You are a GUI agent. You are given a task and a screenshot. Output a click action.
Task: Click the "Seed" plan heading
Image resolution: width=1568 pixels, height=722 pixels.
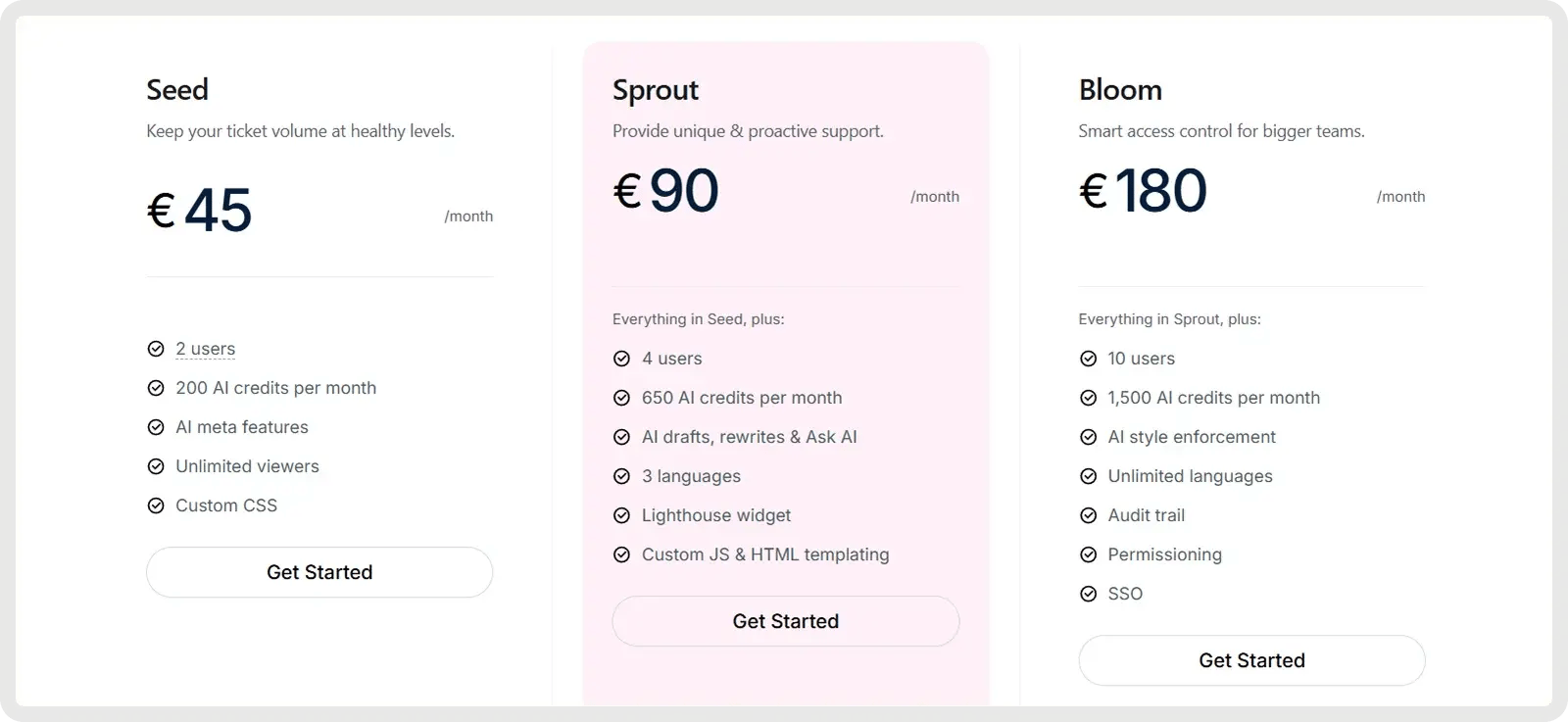click(177, 90)
